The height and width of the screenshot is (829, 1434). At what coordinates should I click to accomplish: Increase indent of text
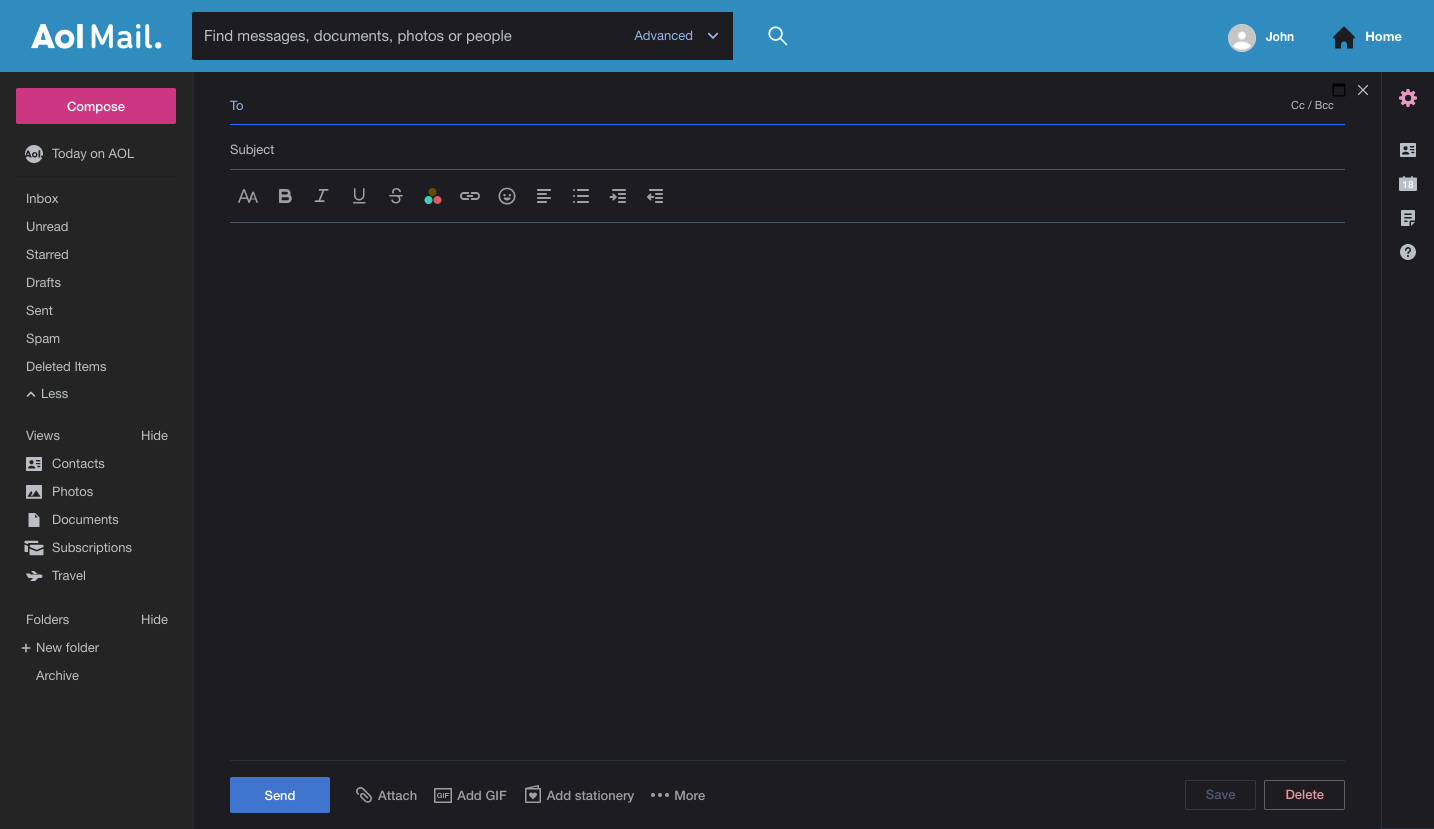point(618,196)
